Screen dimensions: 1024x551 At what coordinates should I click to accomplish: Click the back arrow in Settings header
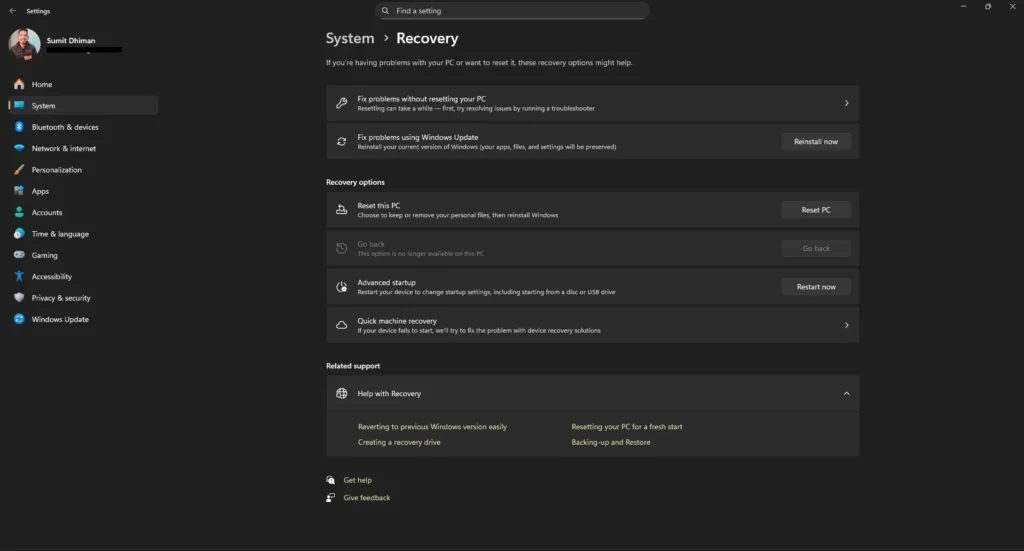(x=12, y=10)
